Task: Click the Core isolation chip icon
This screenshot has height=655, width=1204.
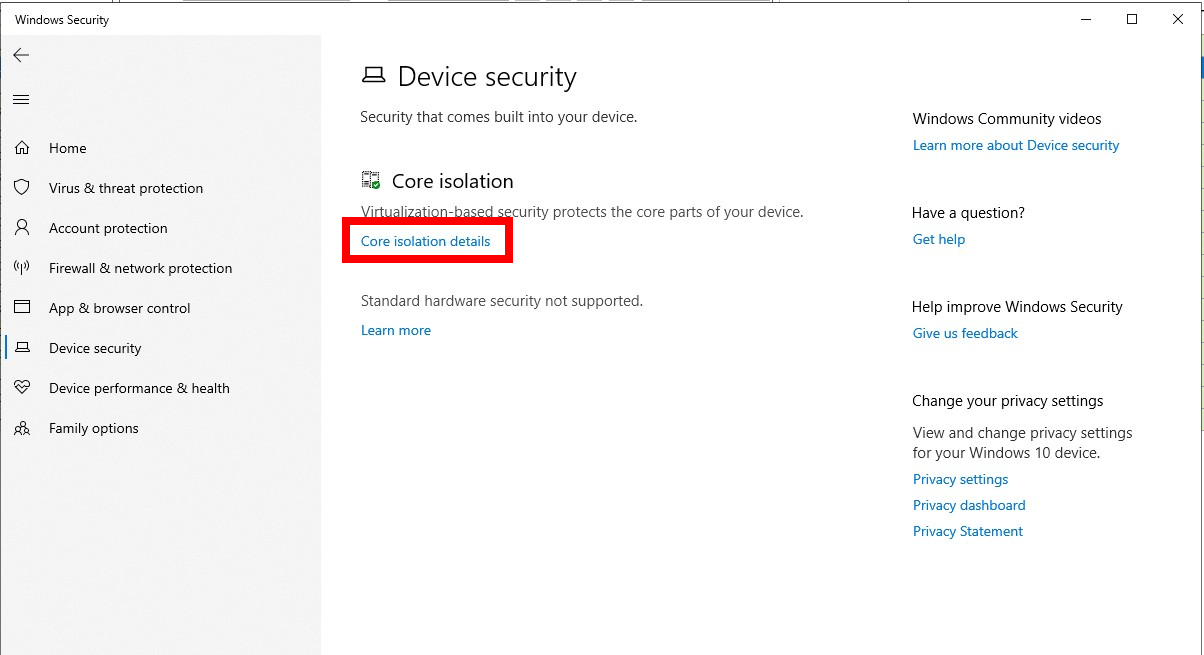Action: 371,180
